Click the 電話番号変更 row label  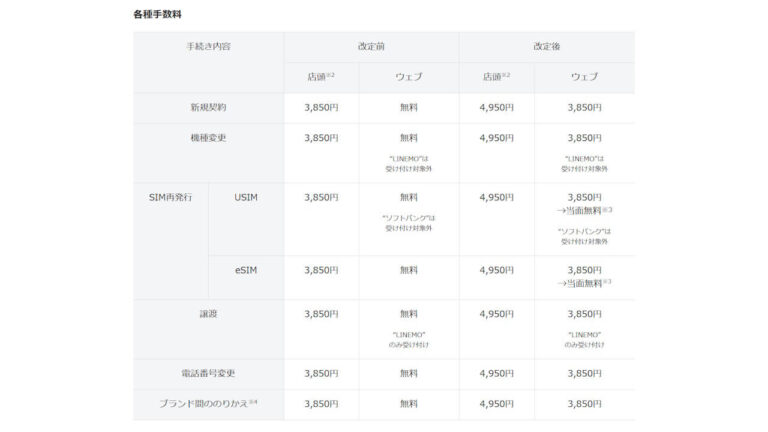208,373
